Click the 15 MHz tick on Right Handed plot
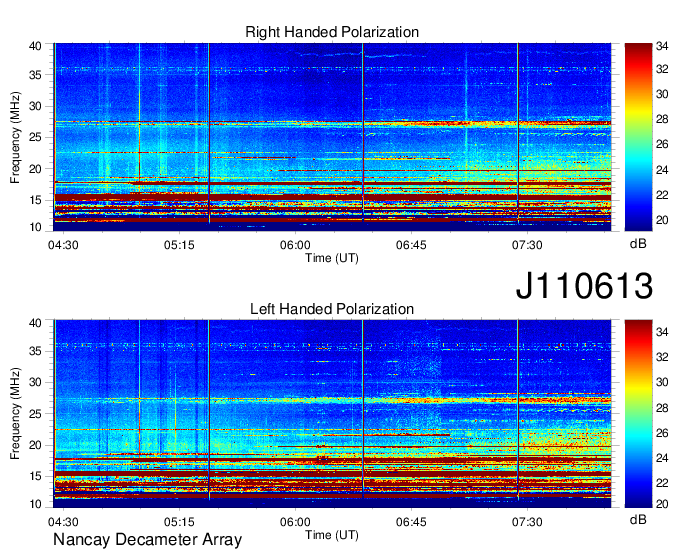Screen dimensions: 680x552 (35, 200)
